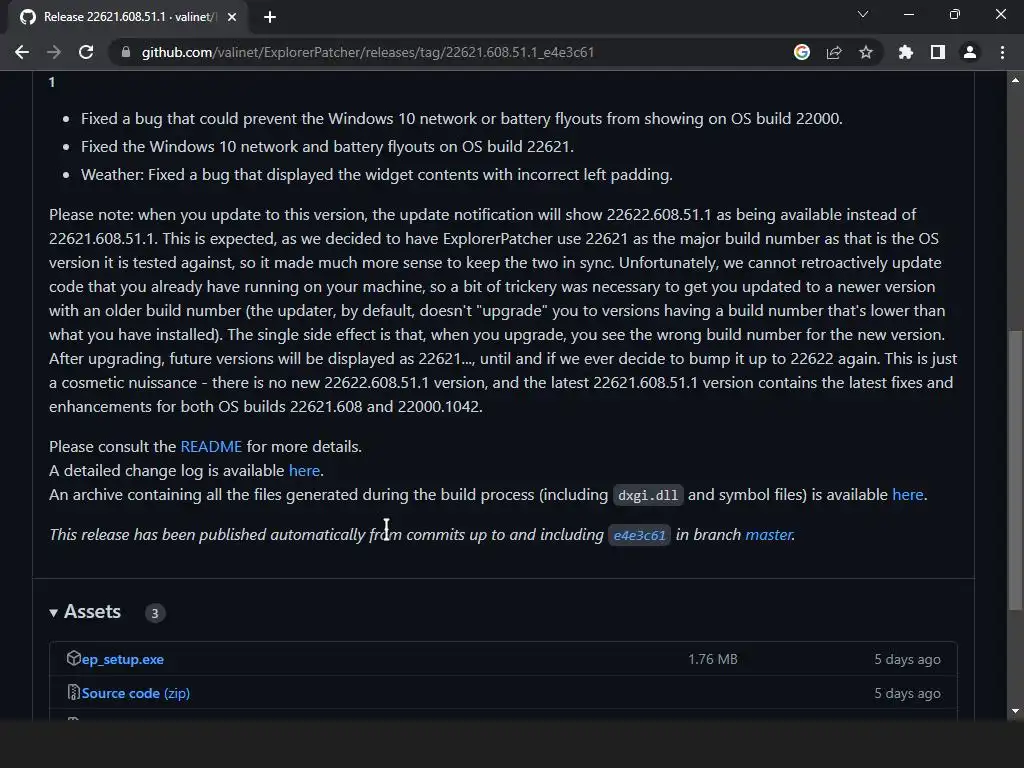Reload the GitHub release page
1024x768 pixels.
tap(86, 52)
